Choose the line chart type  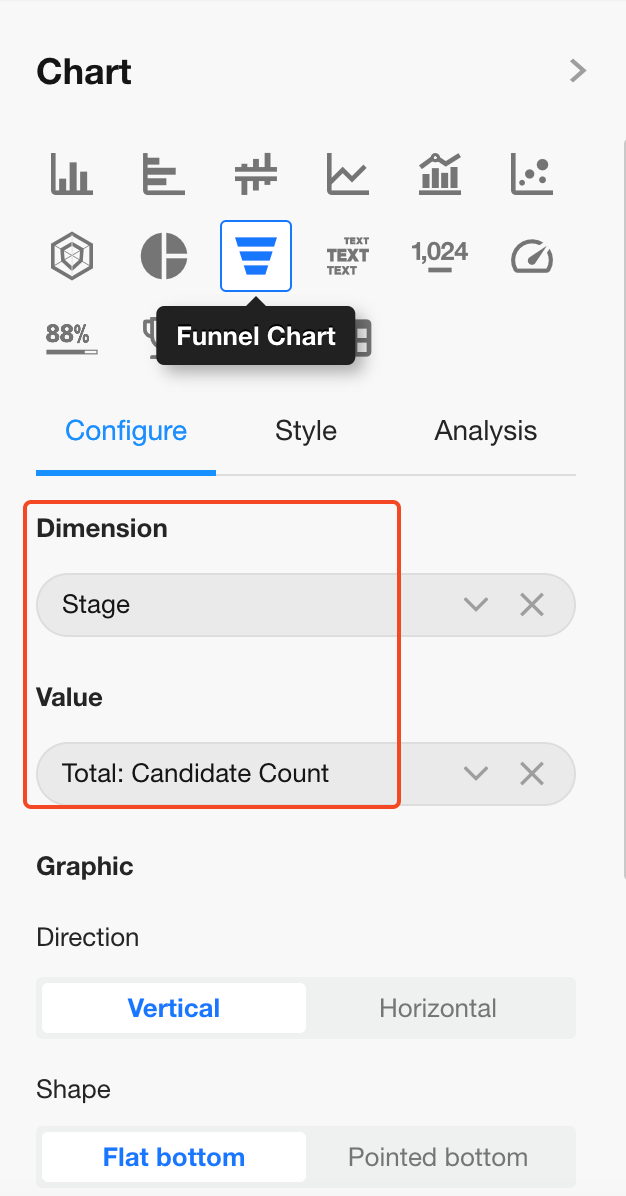pyautogui.click(x=348, y=175)
